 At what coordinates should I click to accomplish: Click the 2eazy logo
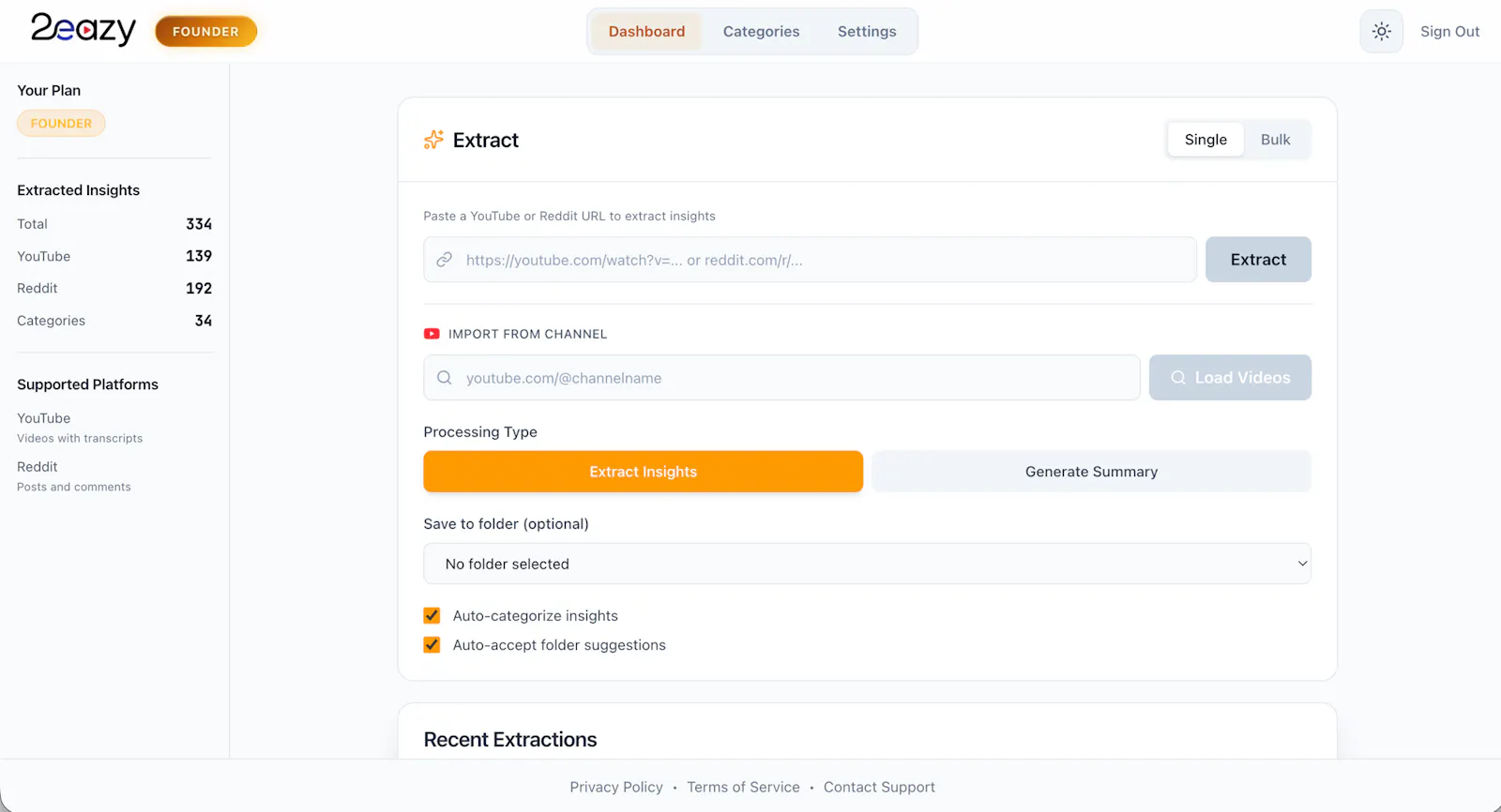[83, 29]
